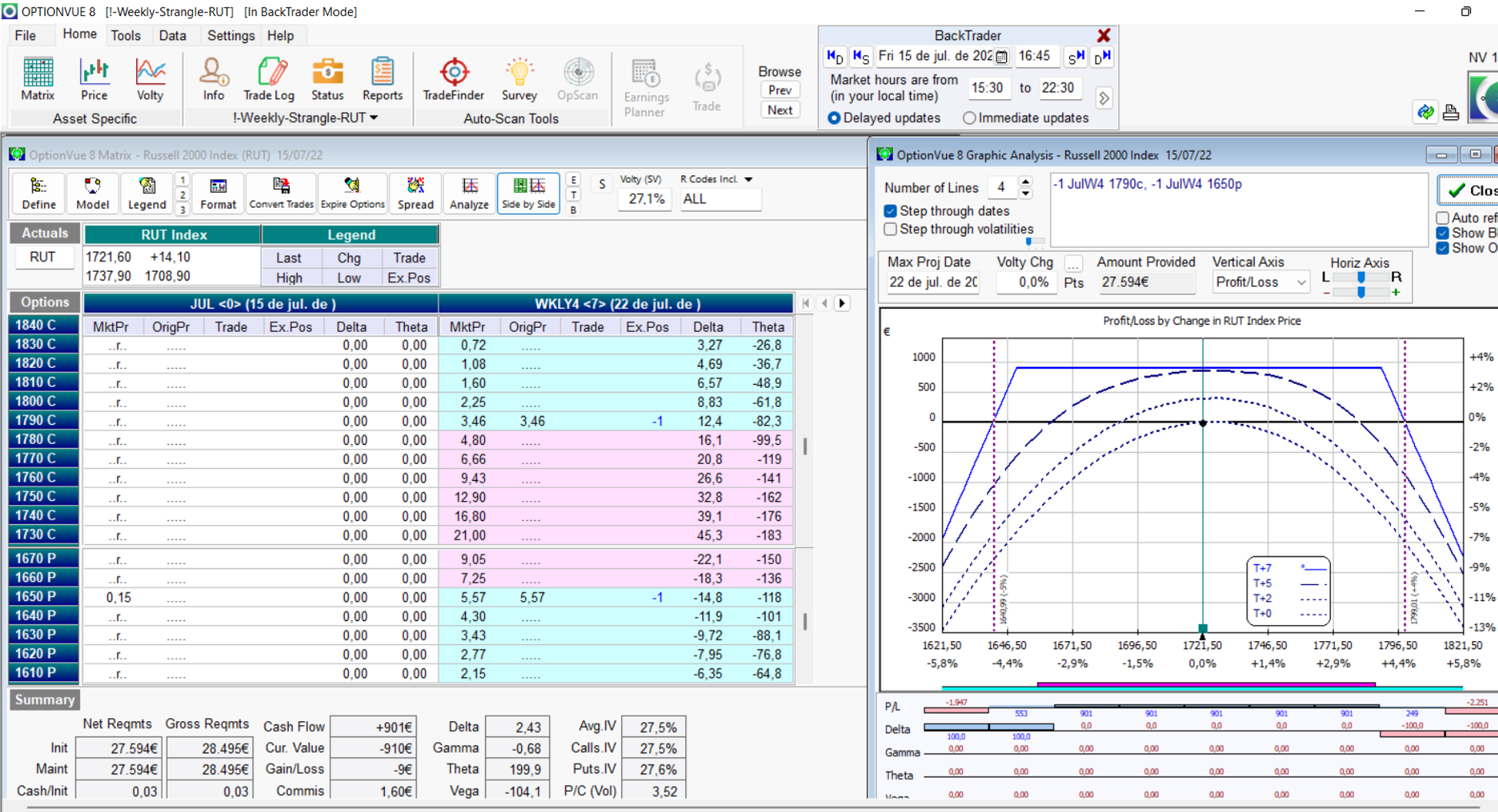This screenshot has height=812, width=1498.
Task: Open the Matrix view icon
Action: tap(37, 79)
